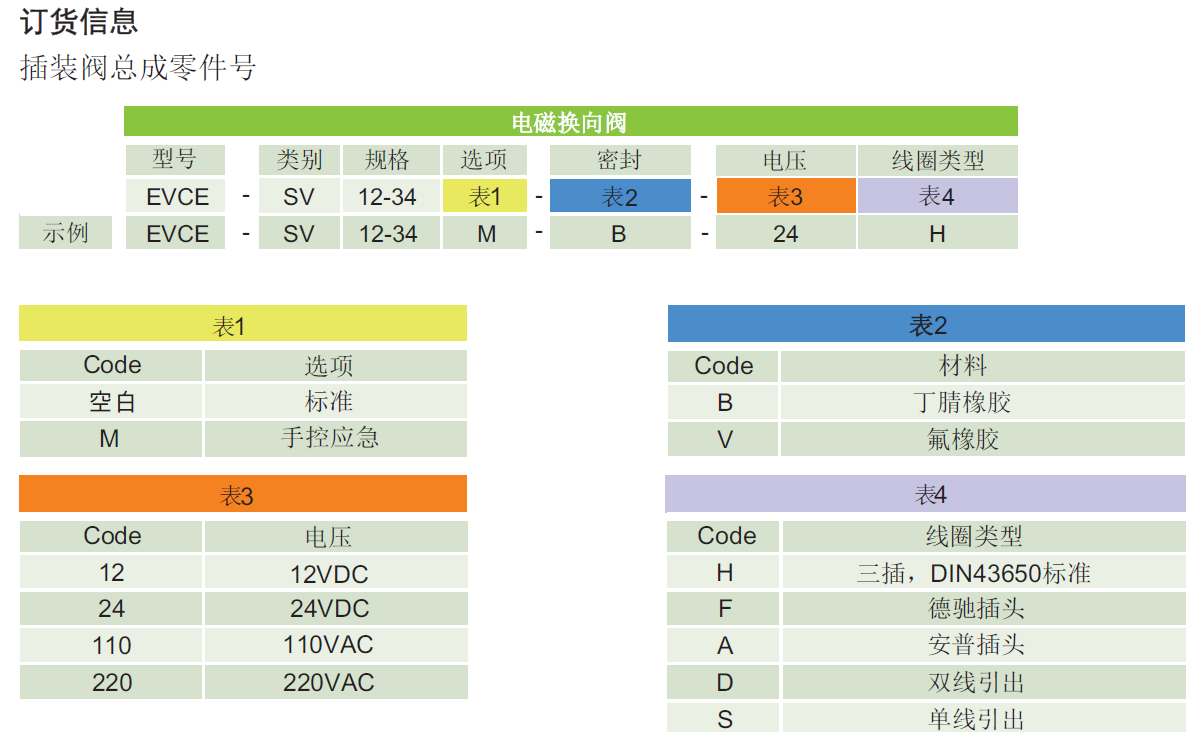Click the "示例" row label
Viewport: 1204px width, 732px height.
65,233
